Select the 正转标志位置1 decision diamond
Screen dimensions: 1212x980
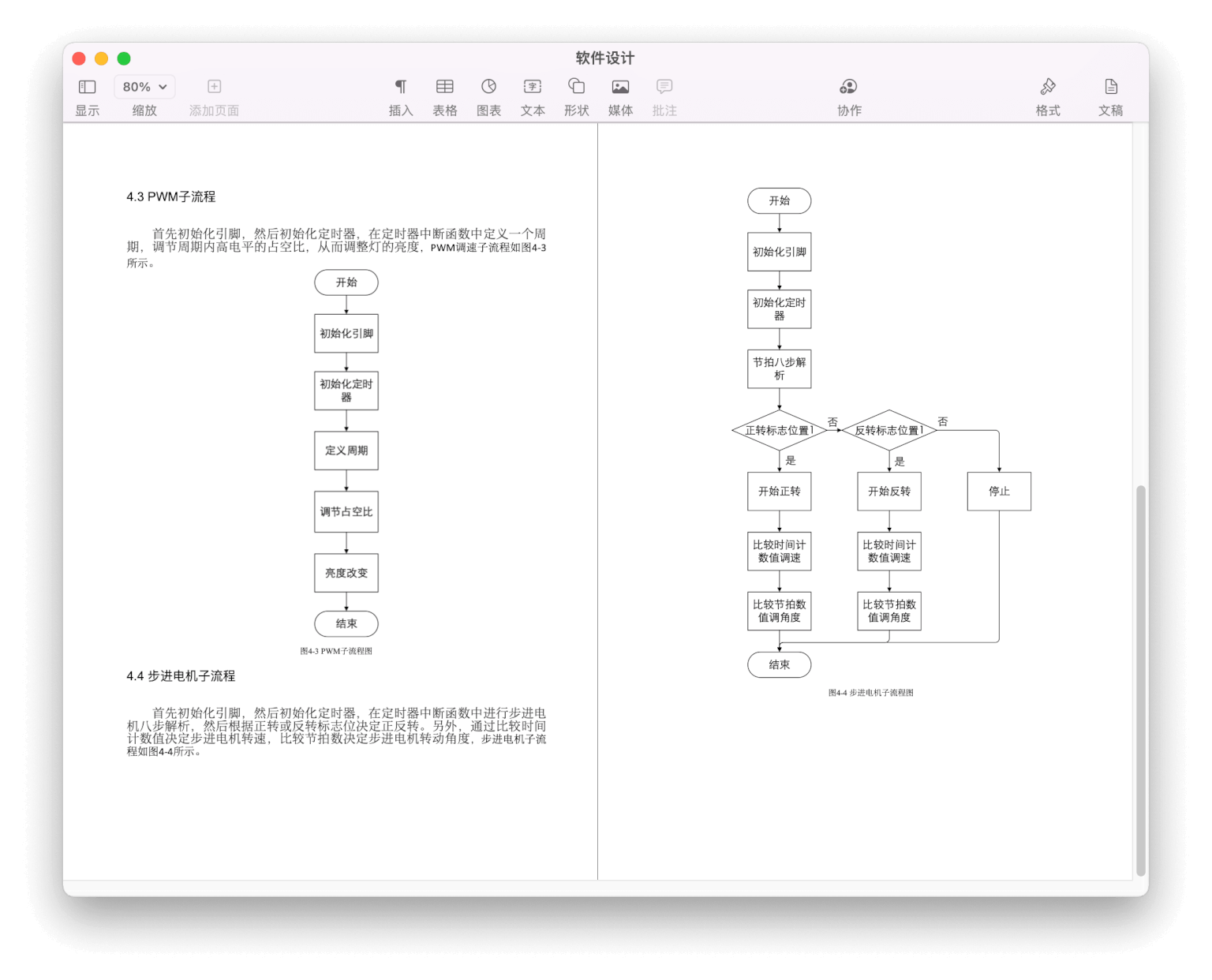tap(780, 430)
